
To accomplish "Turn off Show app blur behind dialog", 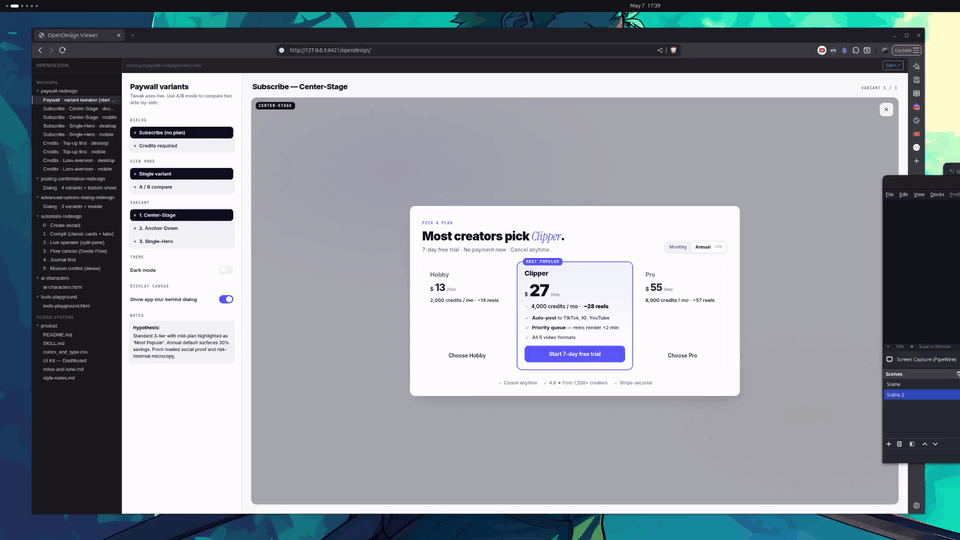I will pyautogui.click(x=226, y=299).
